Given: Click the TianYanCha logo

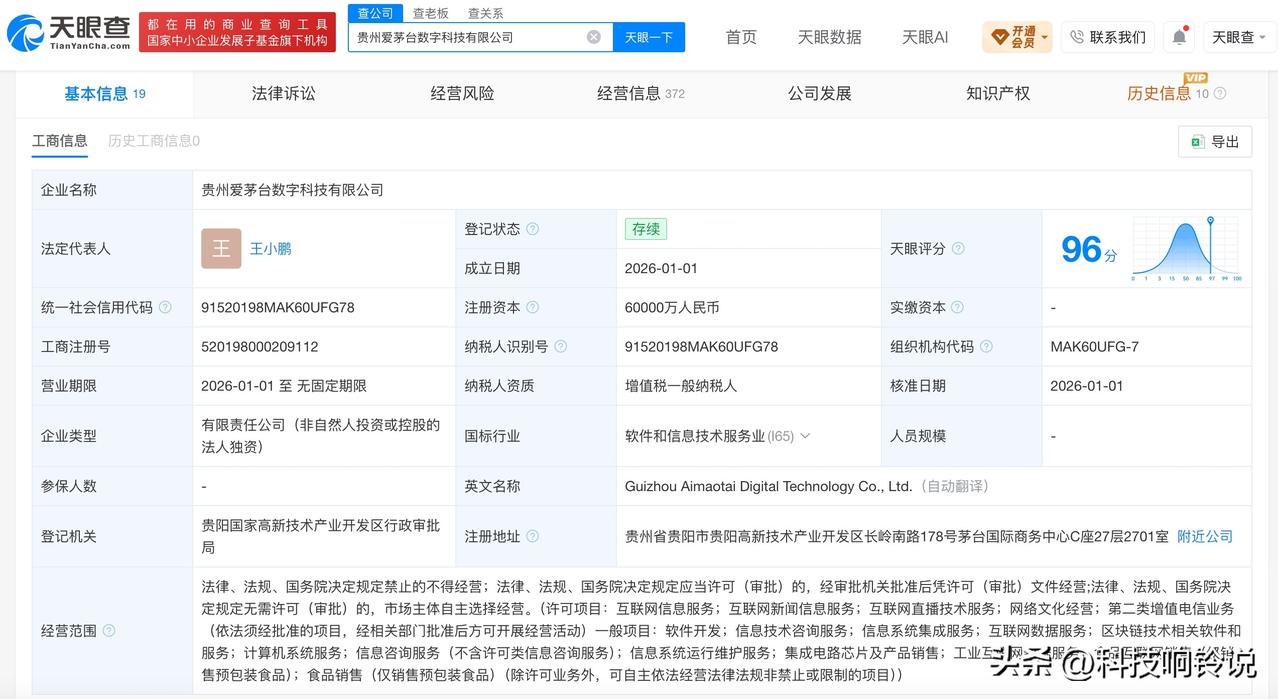Looking at the screenshot, I should point(69,34).
